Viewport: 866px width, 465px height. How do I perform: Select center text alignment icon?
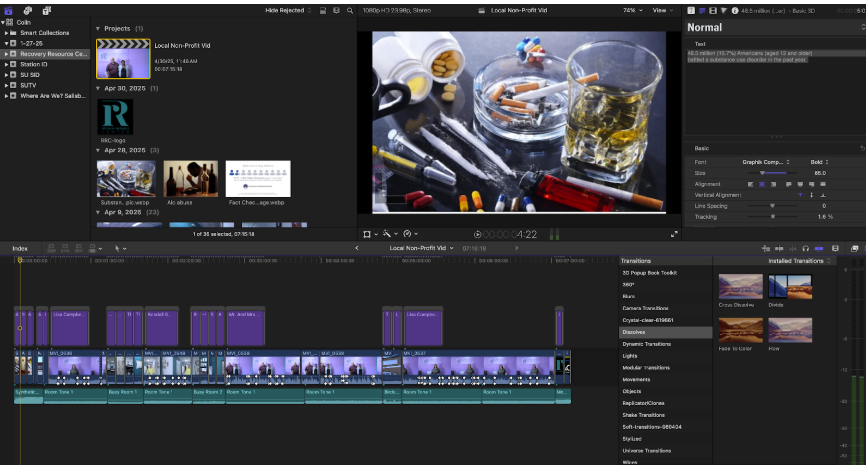pos(762,184)
